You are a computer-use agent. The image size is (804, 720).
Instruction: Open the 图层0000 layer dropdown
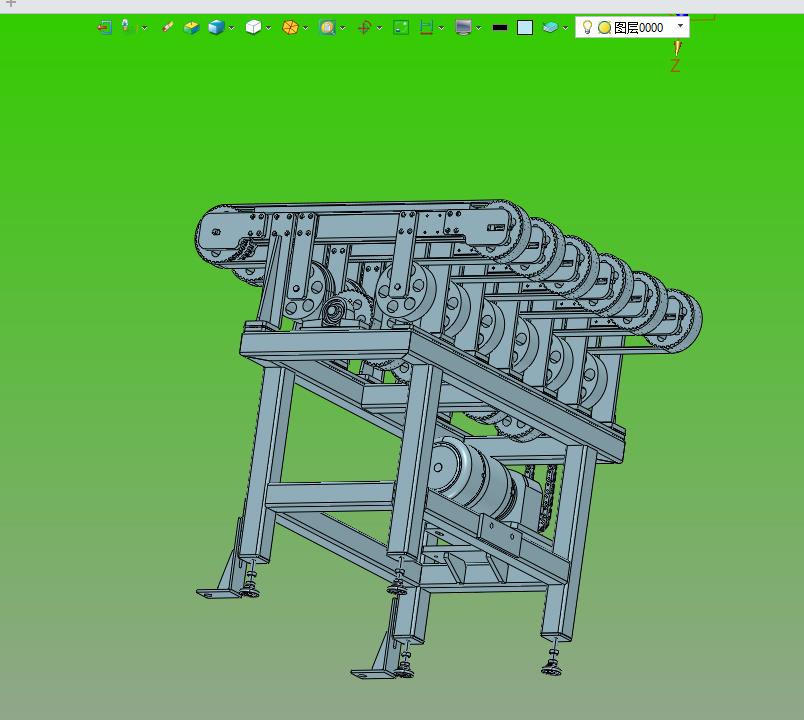coord(681,26)
